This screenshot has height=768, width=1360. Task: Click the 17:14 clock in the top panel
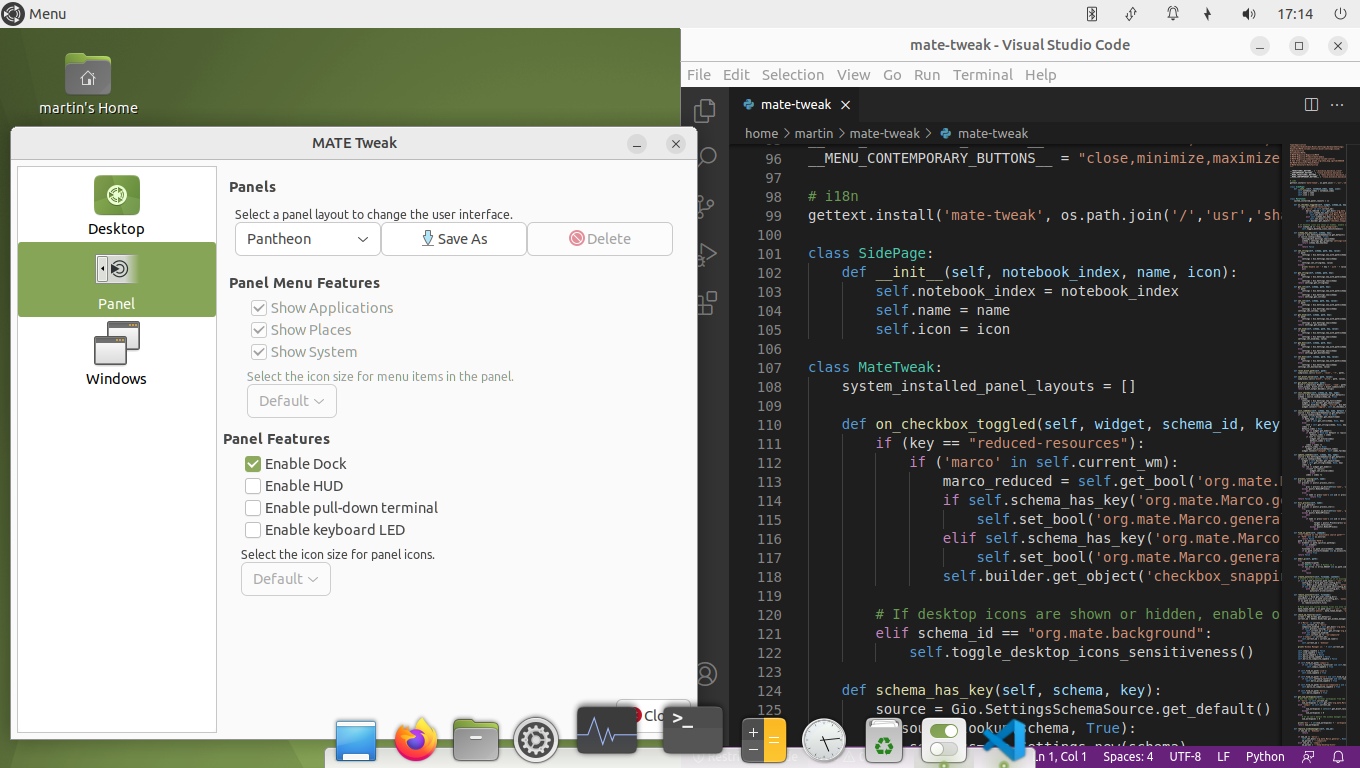click(x=1295, y=14)
